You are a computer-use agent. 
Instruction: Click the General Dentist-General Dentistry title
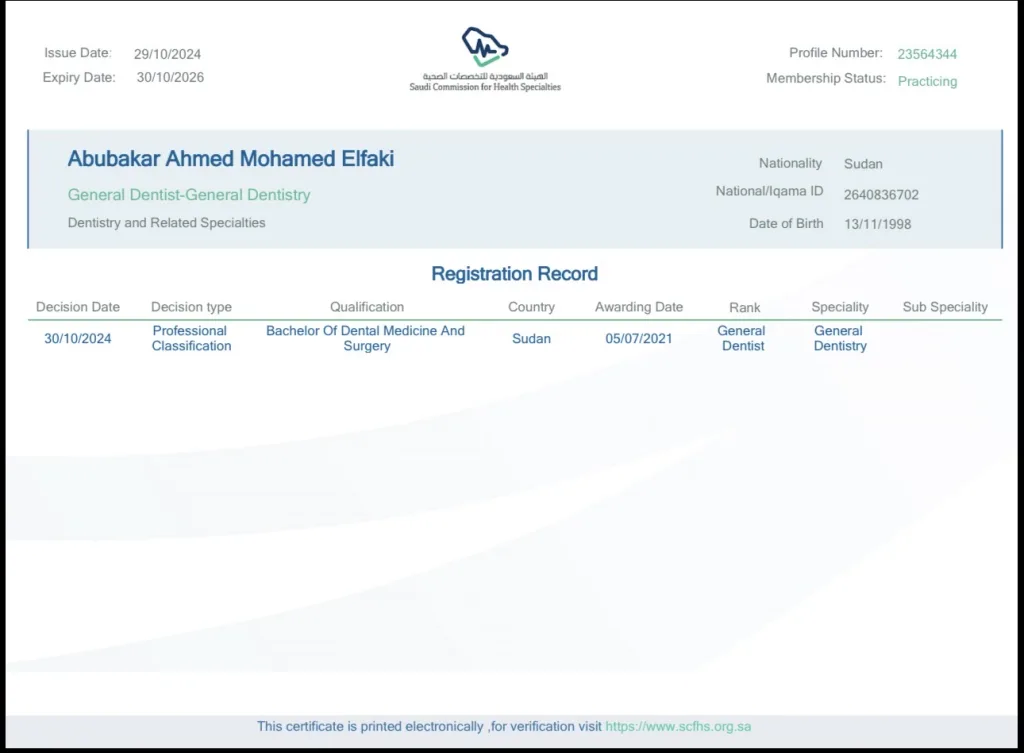click(189, 195)
